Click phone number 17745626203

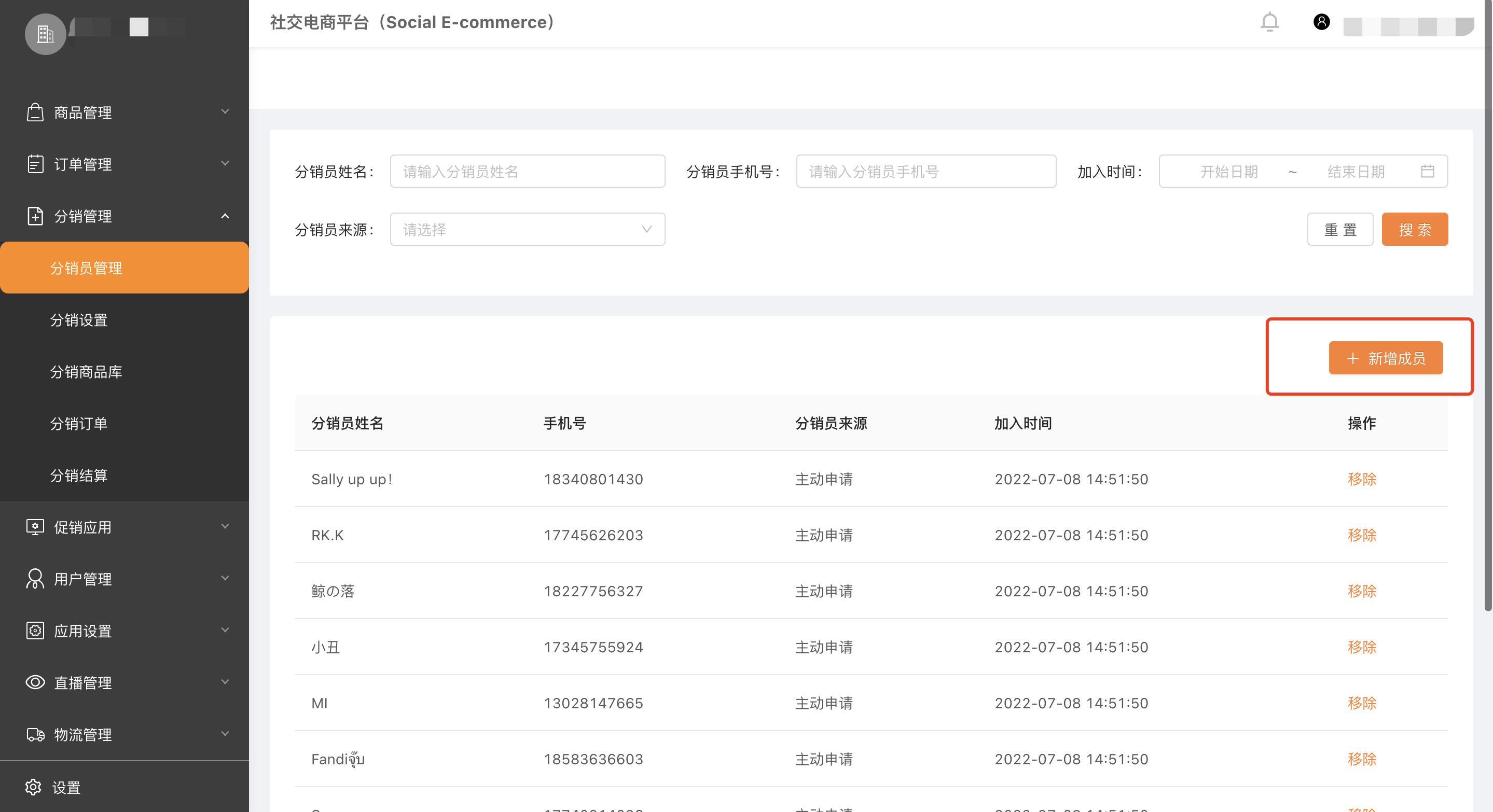[593, 535]
